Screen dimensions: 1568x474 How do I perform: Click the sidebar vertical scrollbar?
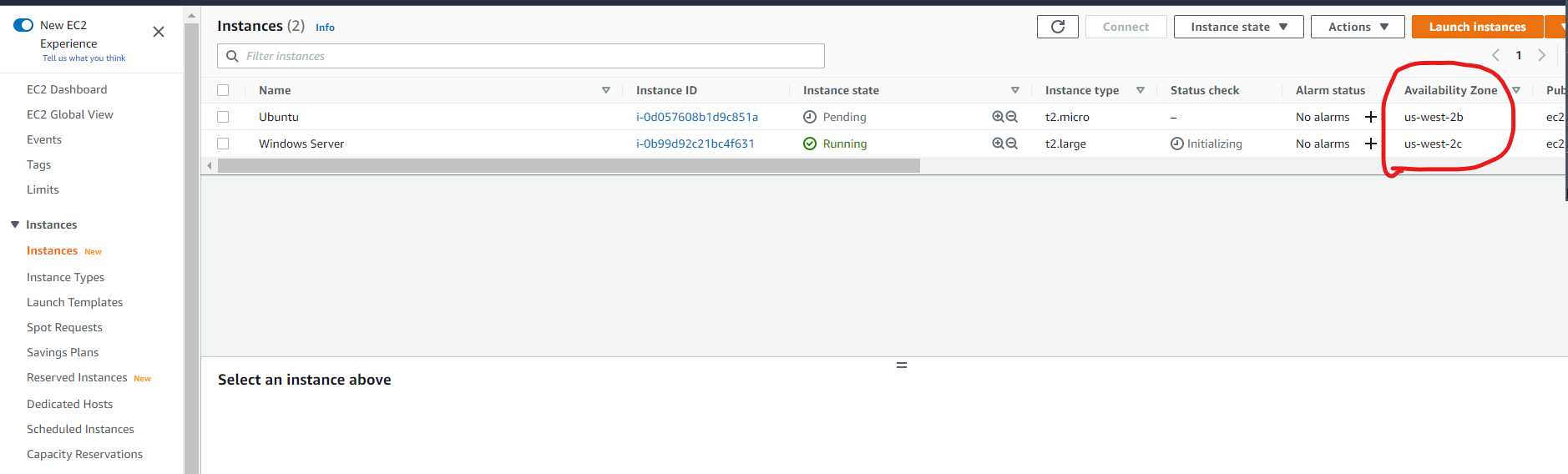[191, 248]
